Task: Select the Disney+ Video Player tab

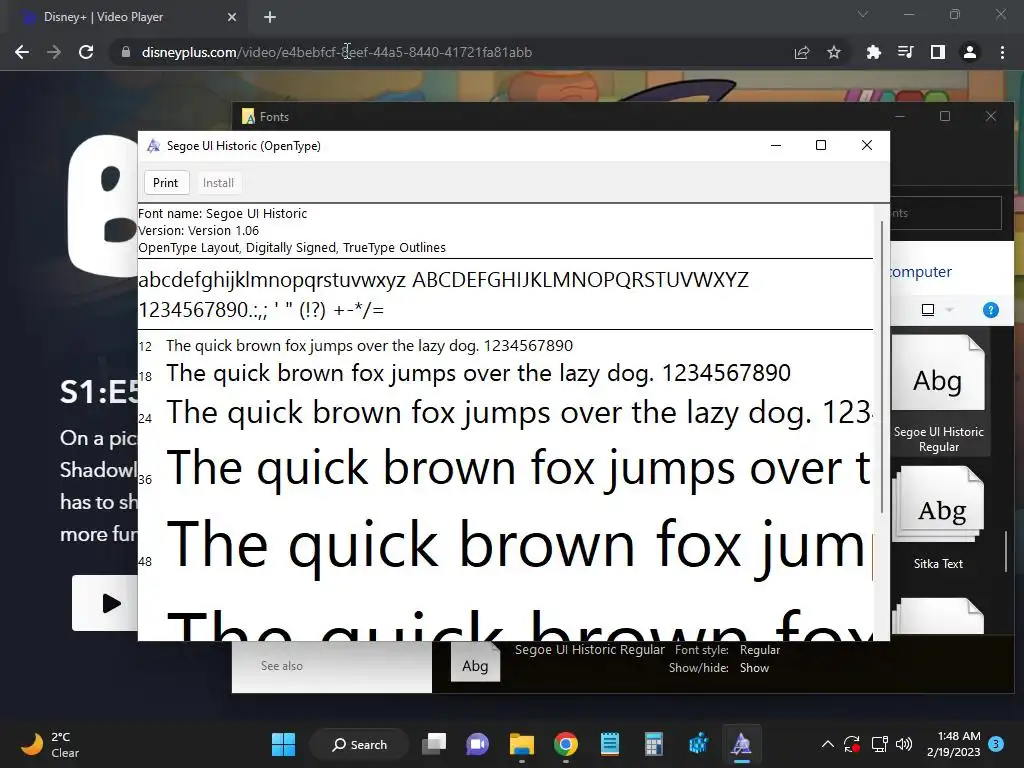Action: tap(124, 17)
